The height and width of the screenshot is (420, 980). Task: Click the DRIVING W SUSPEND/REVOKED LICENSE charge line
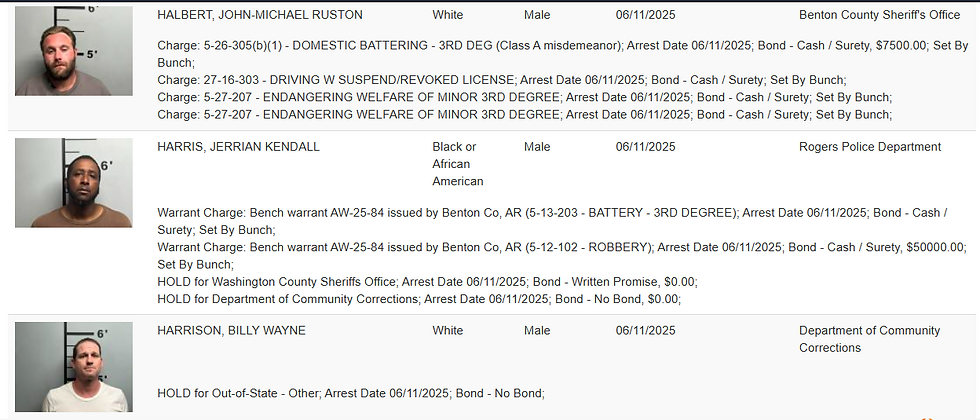pos(502,80)
